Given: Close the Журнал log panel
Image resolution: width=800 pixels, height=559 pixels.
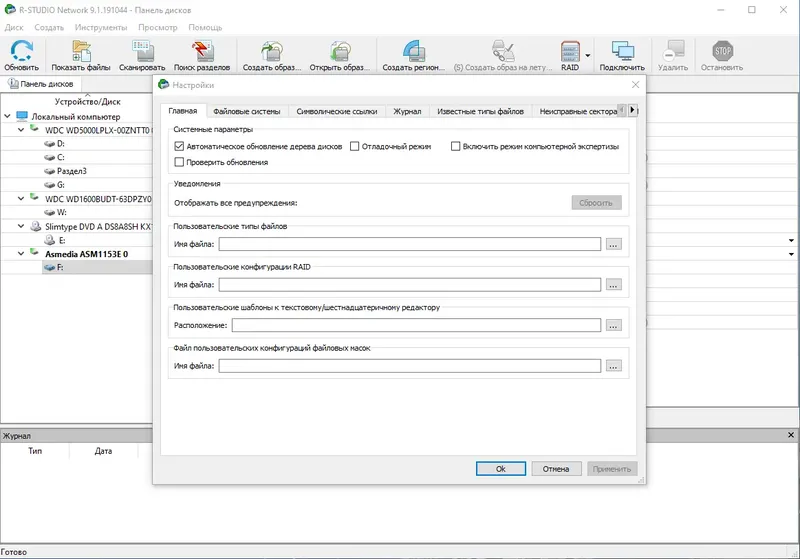Looking at the screenshot, I should [x=791, y=435].
